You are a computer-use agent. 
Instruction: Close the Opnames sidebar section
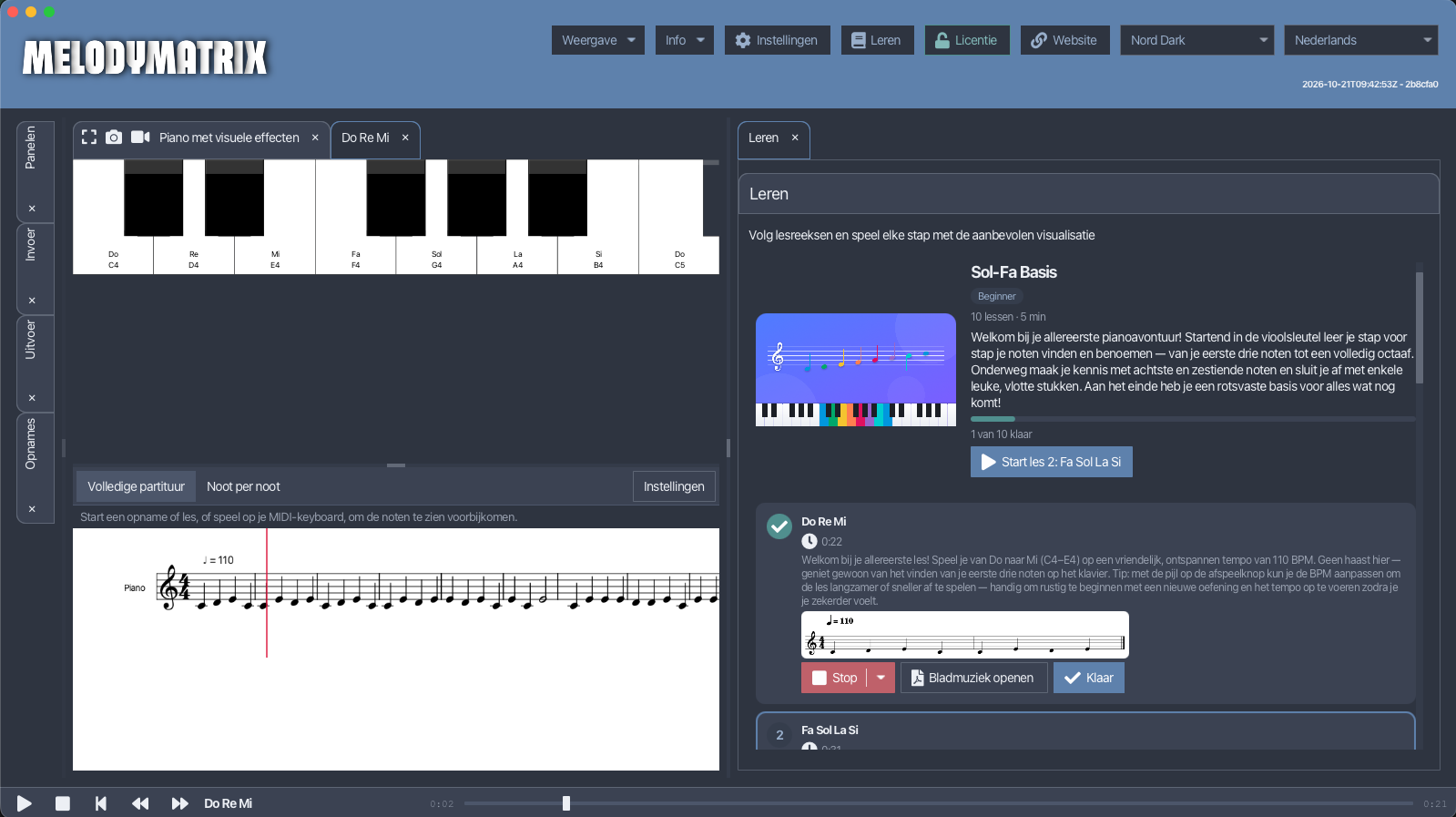click(32, 509)
